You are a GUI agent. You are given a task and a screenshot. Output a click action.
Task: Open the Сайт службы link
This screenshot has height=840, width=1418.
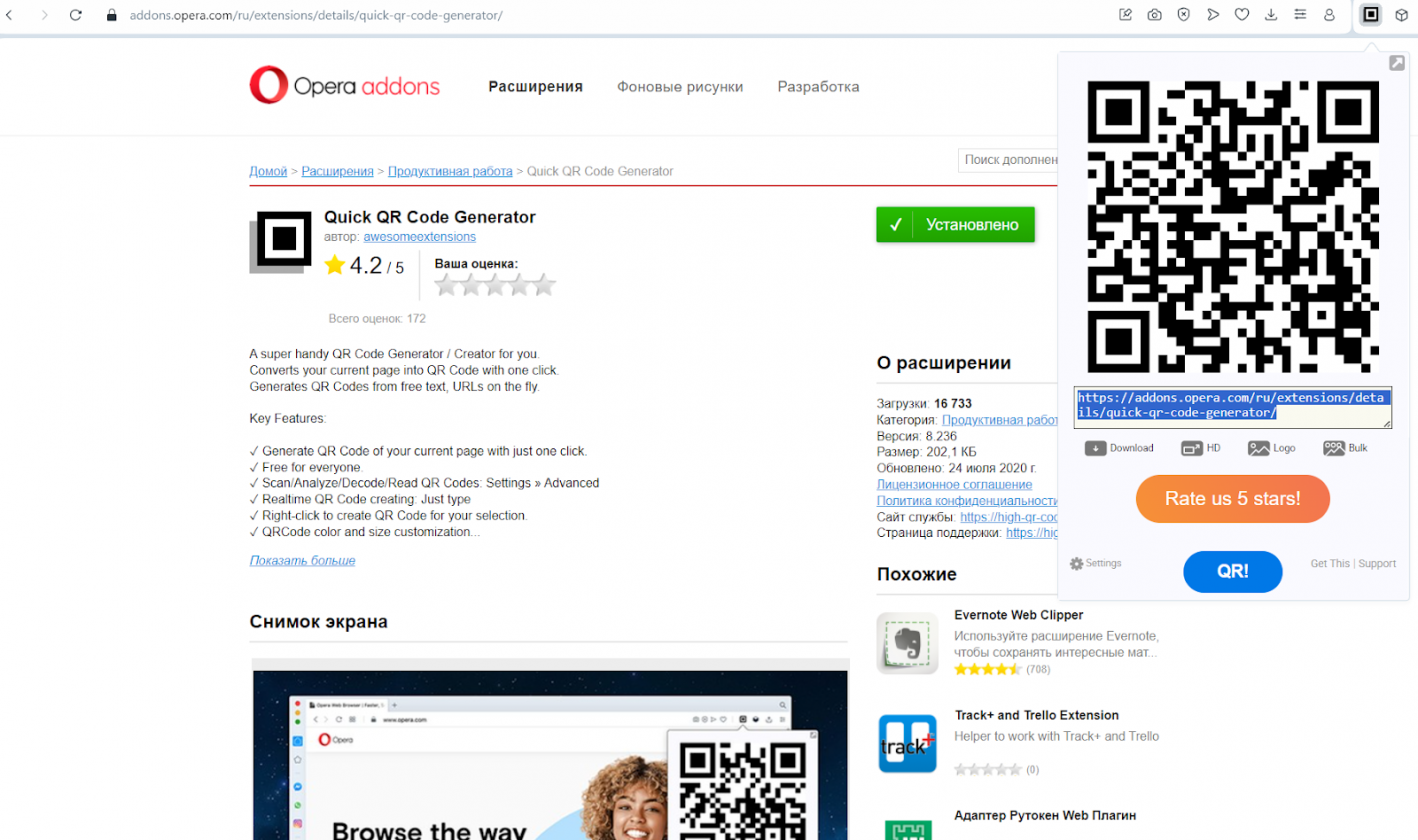coord(1009,517)
